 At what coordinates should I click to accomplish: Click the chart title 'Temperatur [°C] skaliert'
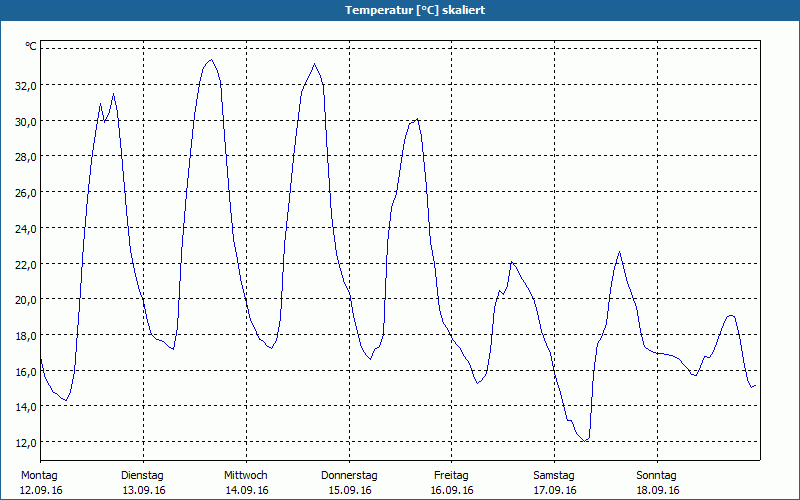(x=400, y=10)
